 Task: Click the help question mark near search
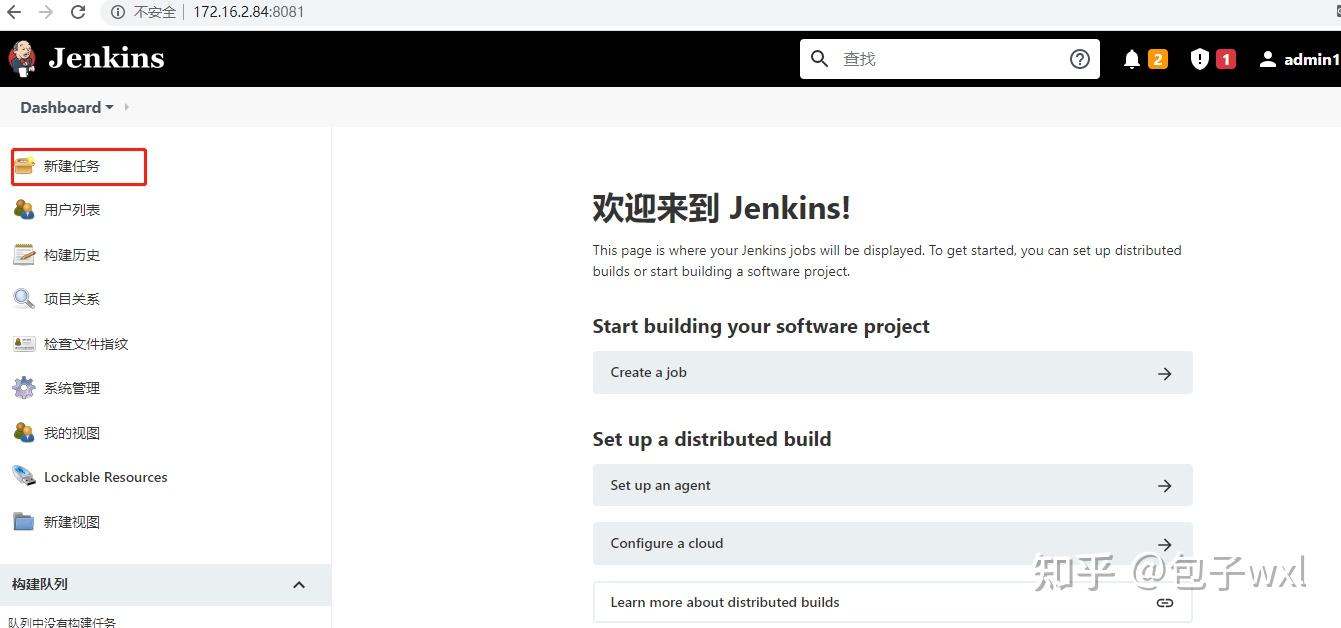(x=1079, y=58)
